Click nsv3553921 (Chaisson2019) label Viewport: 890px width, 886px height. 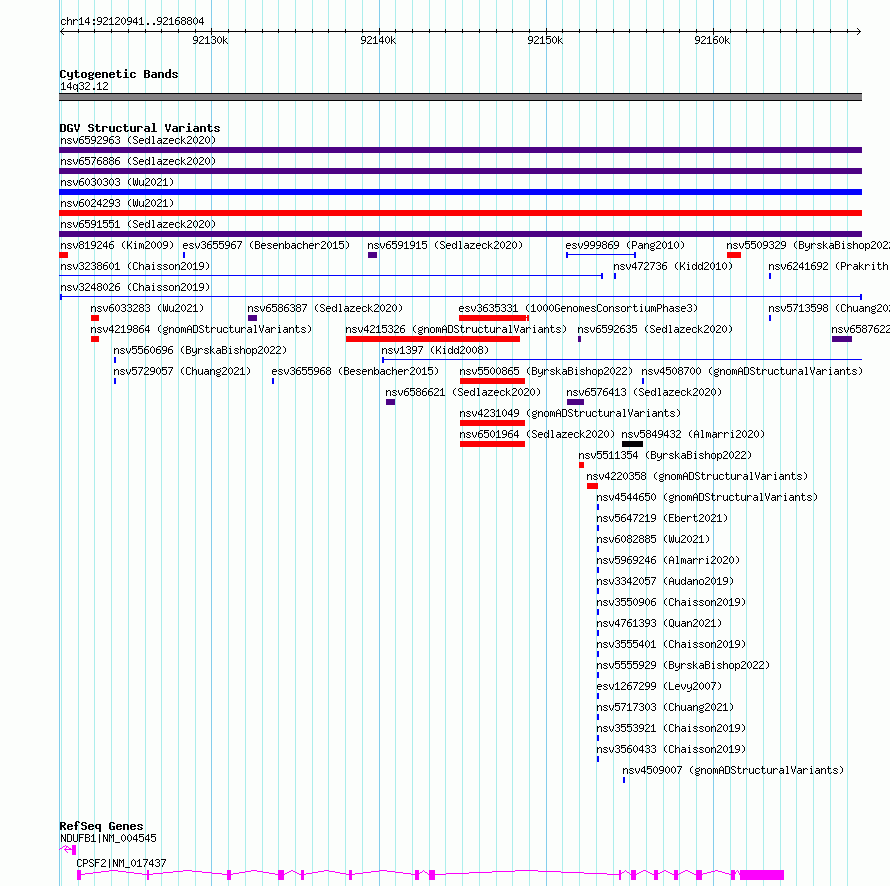[671, 728]
